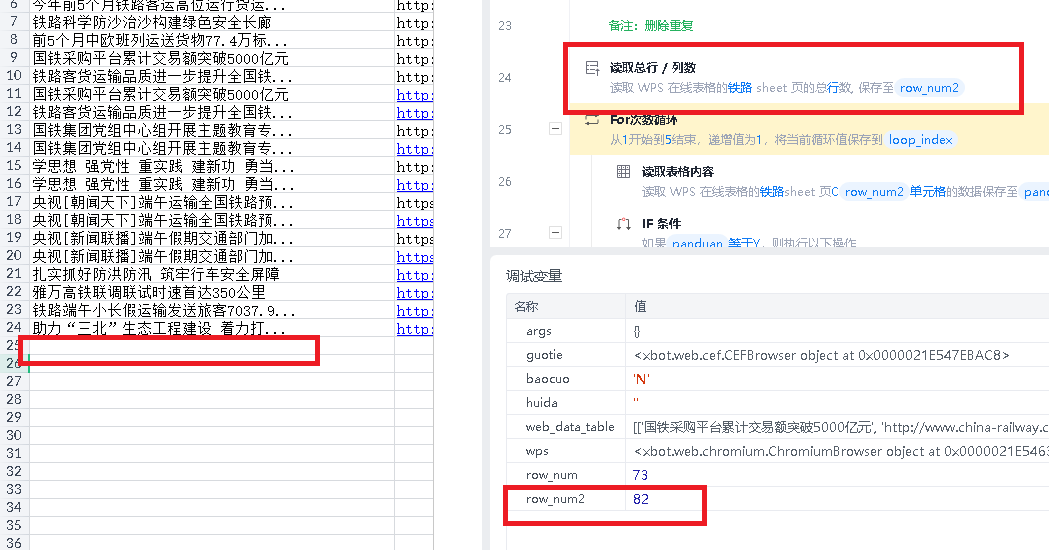This screenshot has height=550, width=1049.
Task: Open the blue hyperlink in spreadsheet row 11
Action: (x=414, y=95)
